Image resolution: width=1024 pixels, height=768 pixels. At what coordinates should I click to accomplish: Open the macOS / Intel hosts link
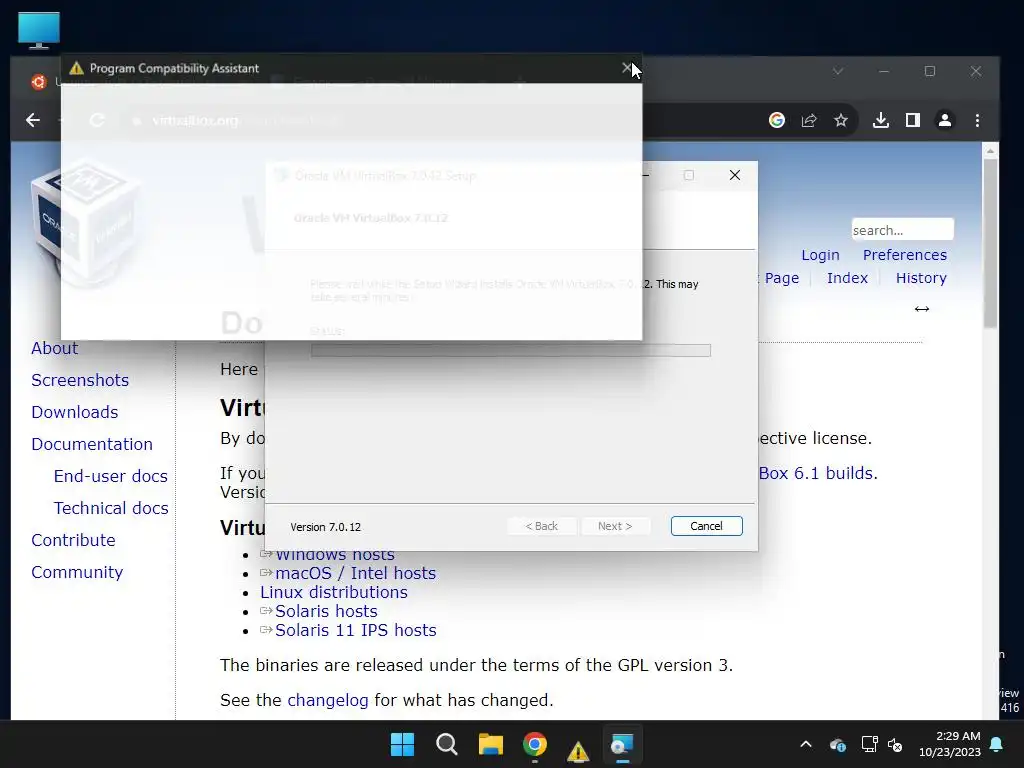[x=355, y=573]
